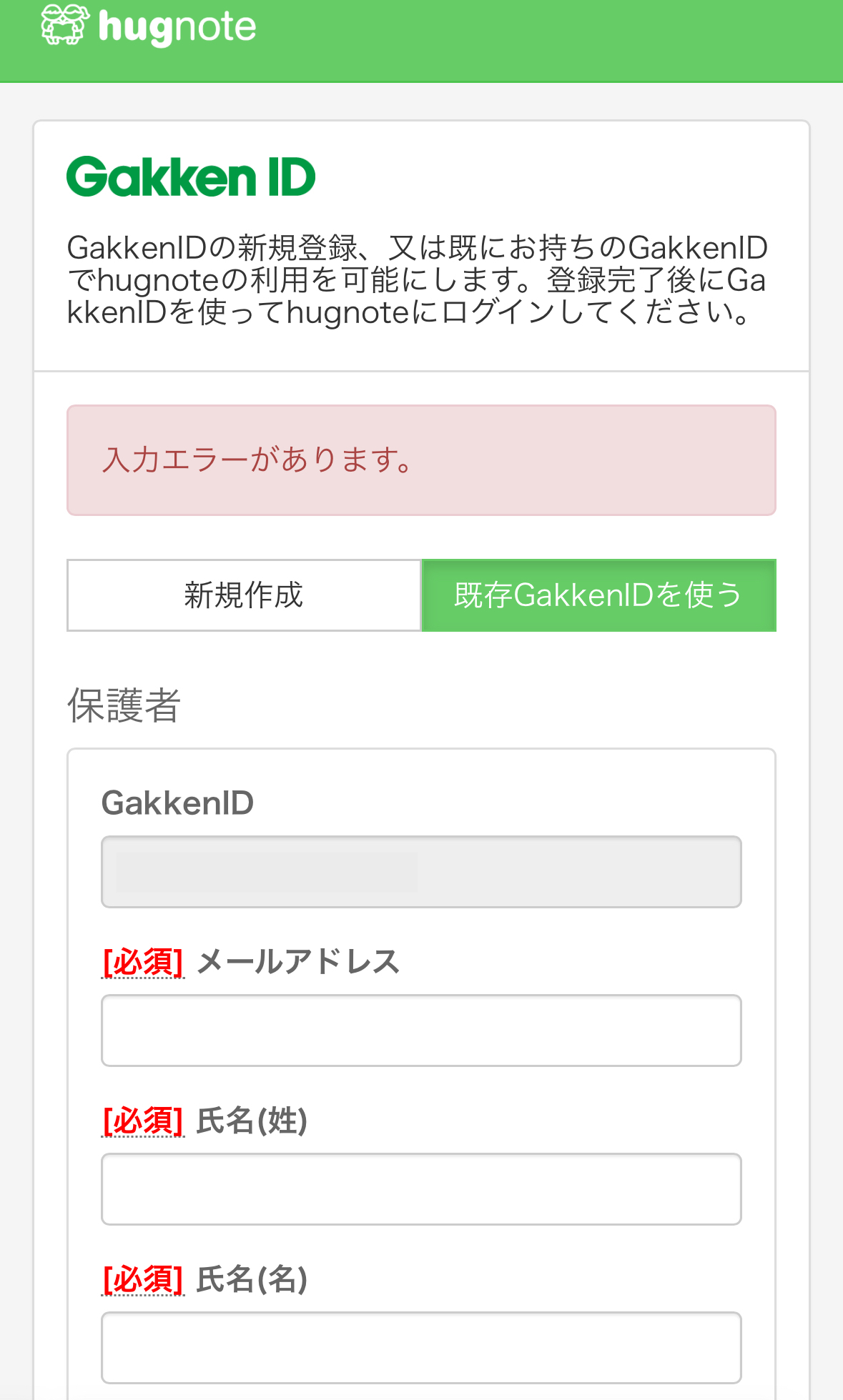The height and width of the screenshot is (1400, 843).
Task: Click the hugnote mascot icon in header
Action: point(65,24)
